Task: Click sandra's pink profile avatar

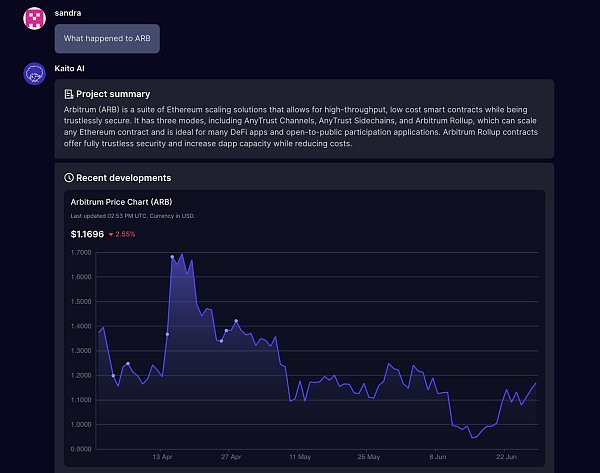Action: coord(35,18)
